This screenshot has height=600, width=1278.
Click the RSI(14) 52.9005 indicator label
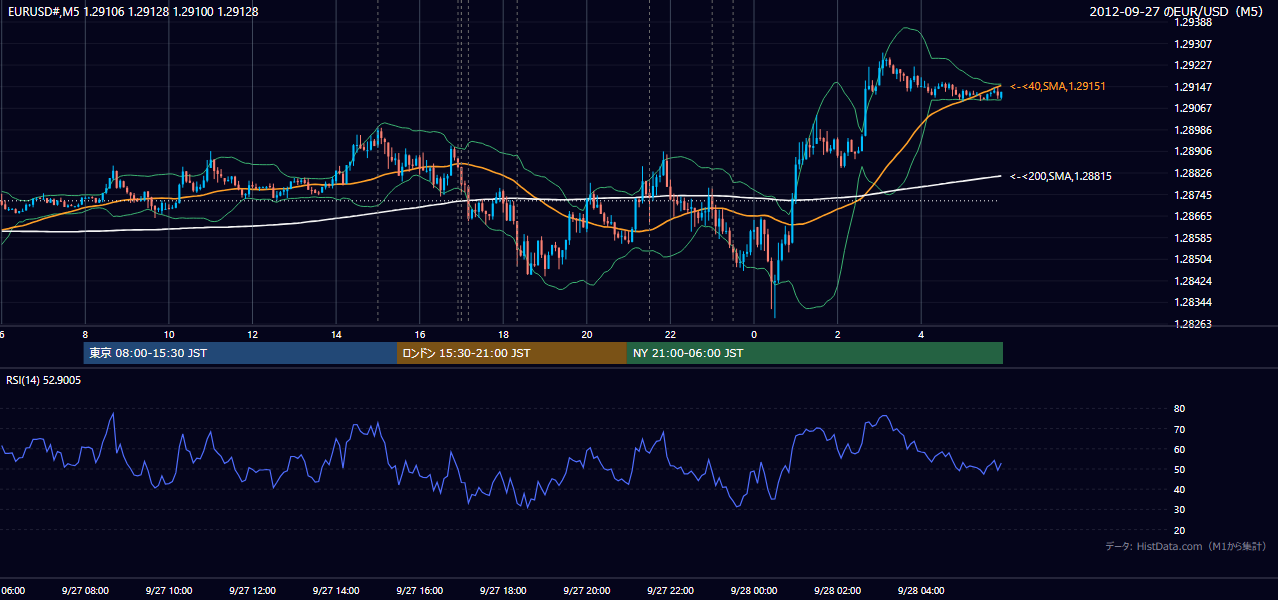(x=44, y=380)
